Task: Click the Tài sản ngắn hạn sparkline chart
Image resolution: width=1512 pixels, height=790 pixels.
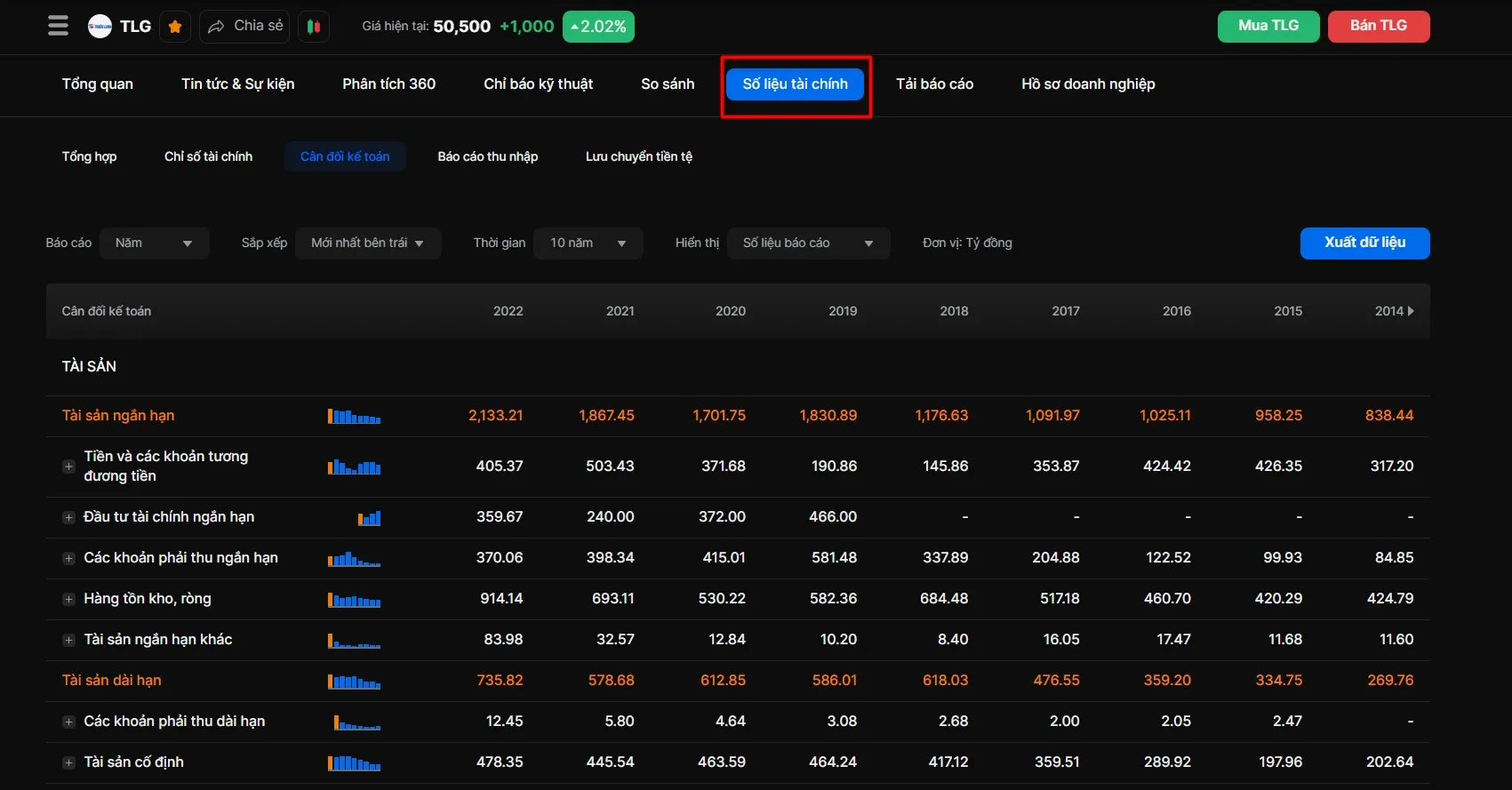Action: [354, 416]
